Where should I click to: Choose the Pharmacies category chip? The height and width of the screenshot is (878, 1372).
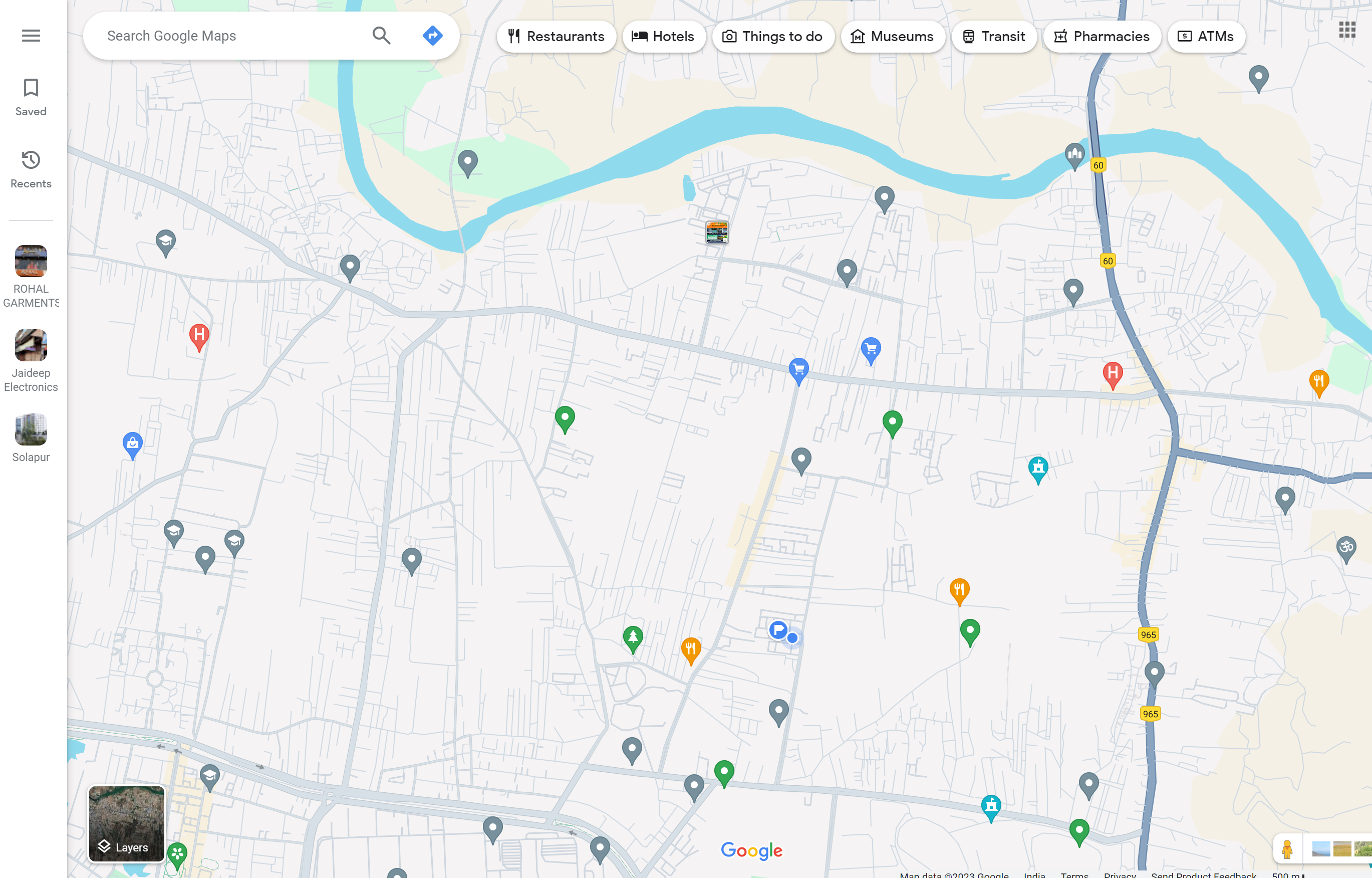pyautogui.click(x=1102, y=37)
